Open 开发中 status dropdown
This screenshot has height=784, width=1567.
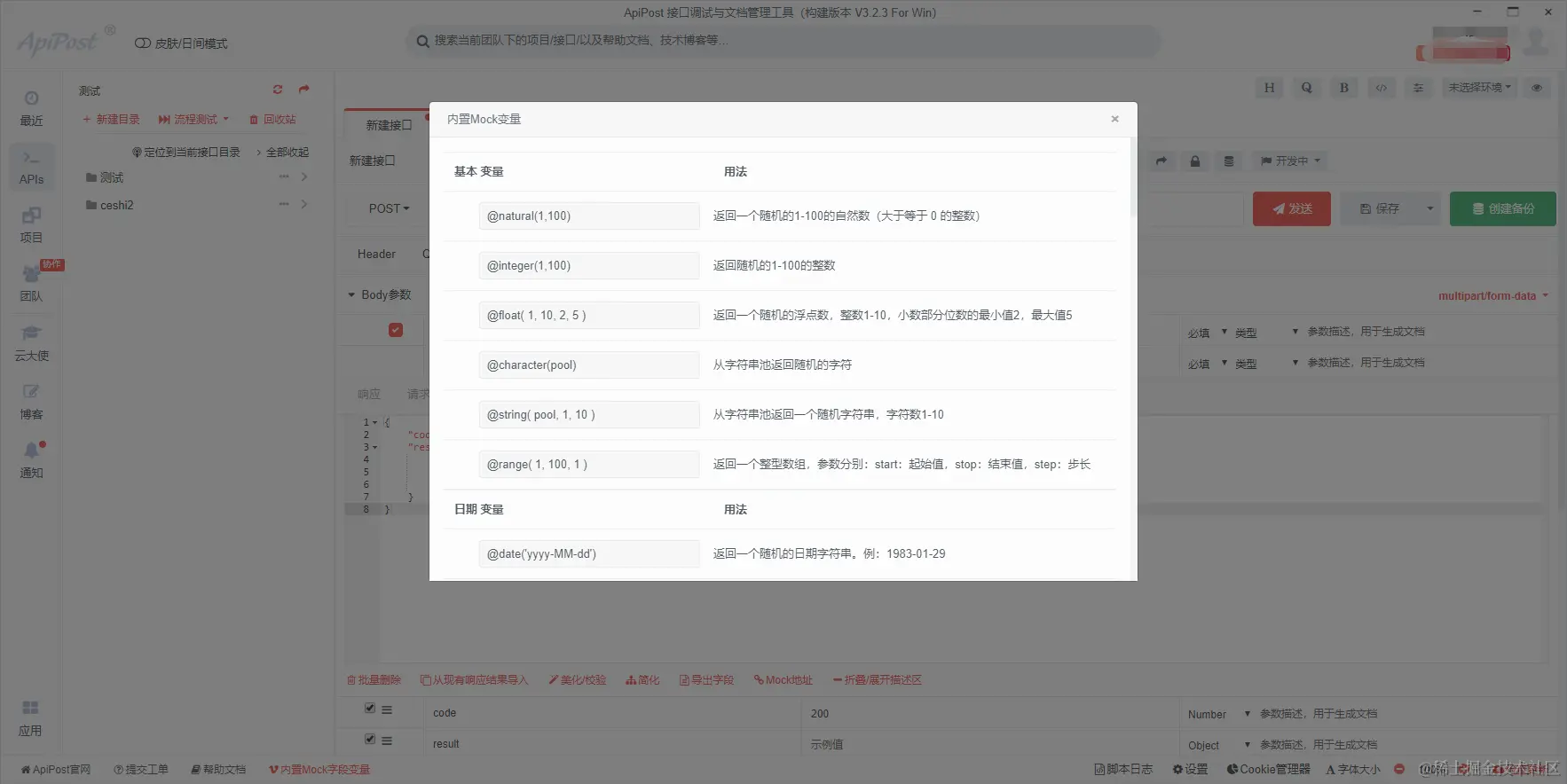1291,161
